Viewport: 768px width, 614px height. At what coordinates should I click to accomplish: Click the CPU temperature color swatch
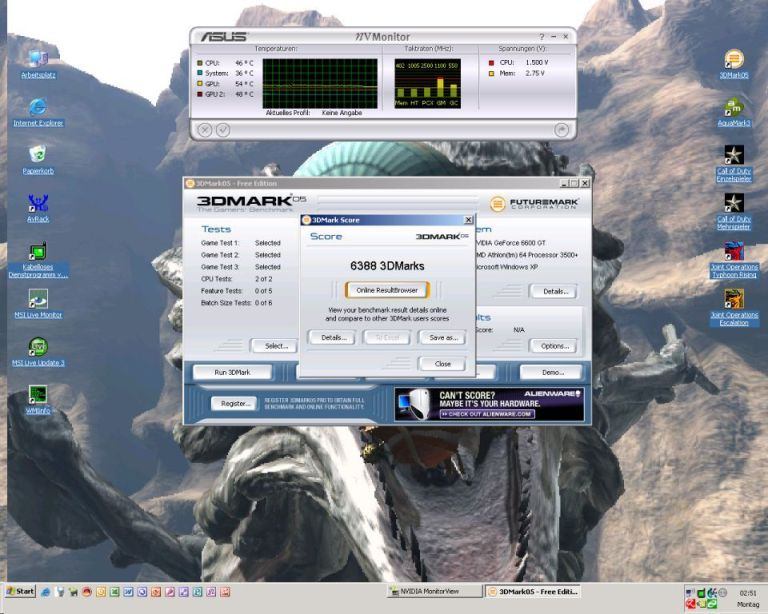(x=199, y=63)
